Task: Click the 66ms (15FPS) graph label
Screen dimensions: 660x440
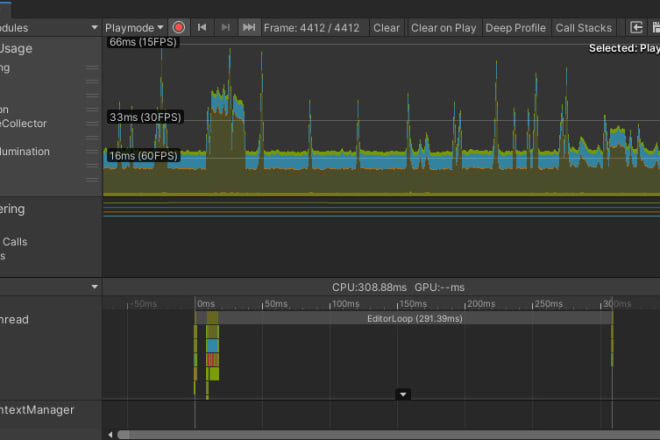Action: pos(143,42)
